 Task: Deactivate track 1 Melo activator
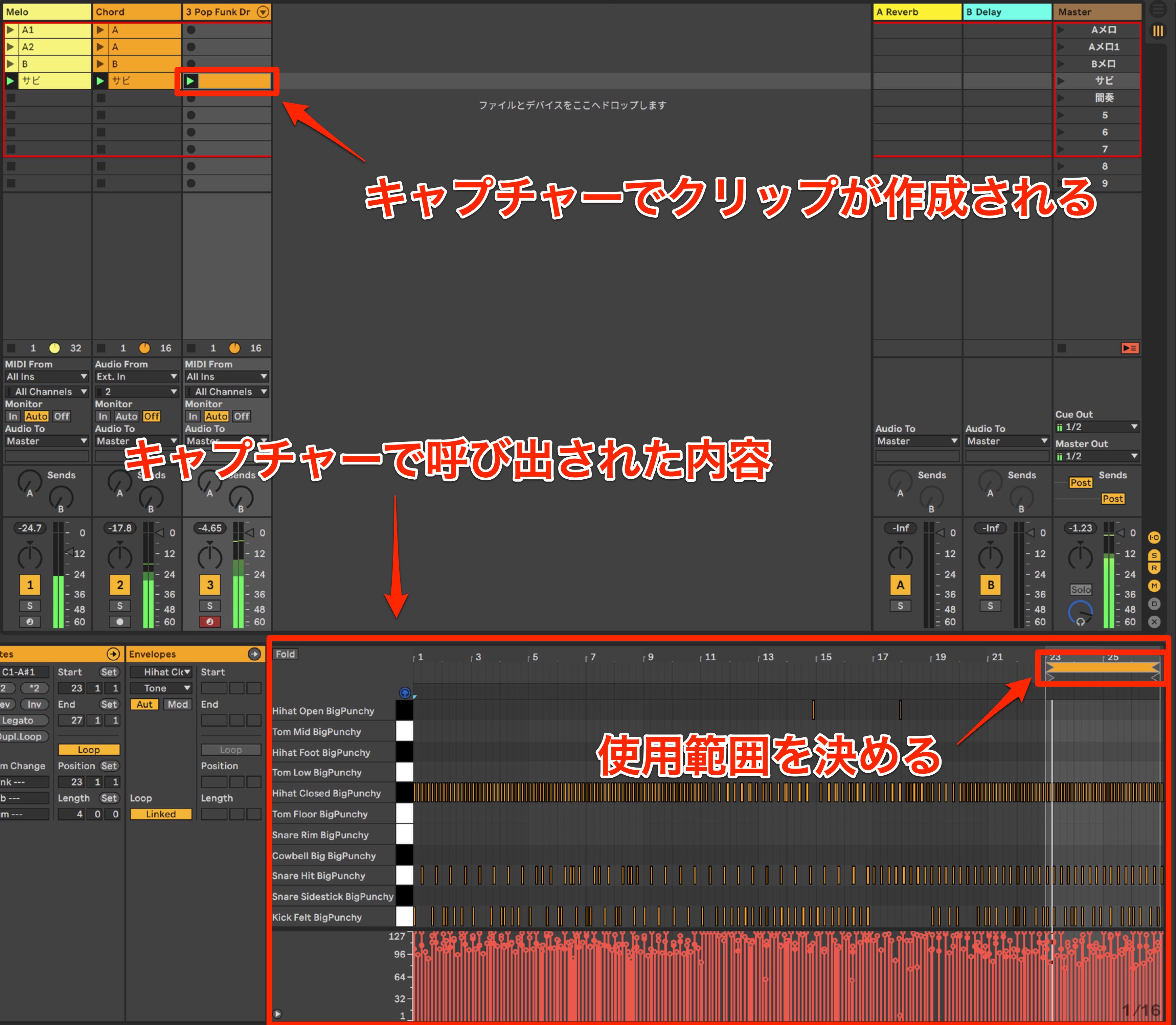(30, 585)
